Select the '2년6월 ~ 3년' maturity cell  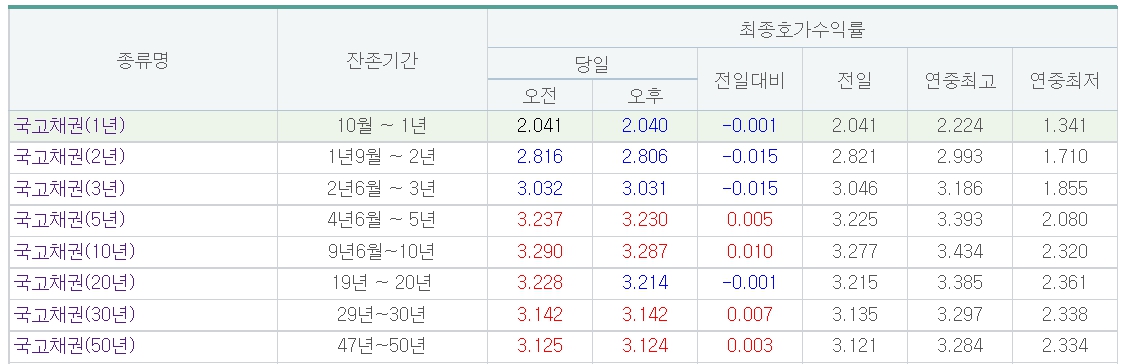(382, 188)
